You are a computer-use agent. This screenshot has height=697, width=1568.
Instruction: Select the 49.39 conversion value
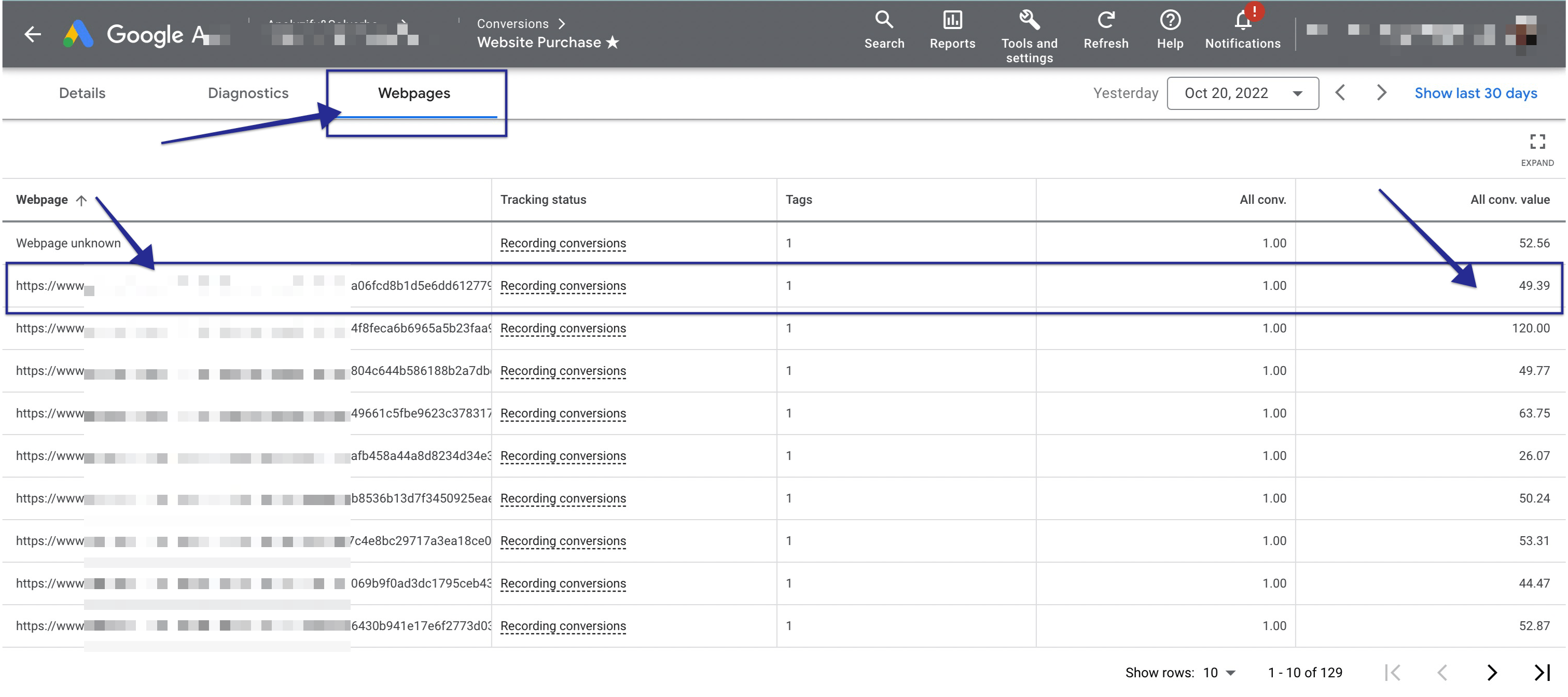click(1534, 286)
